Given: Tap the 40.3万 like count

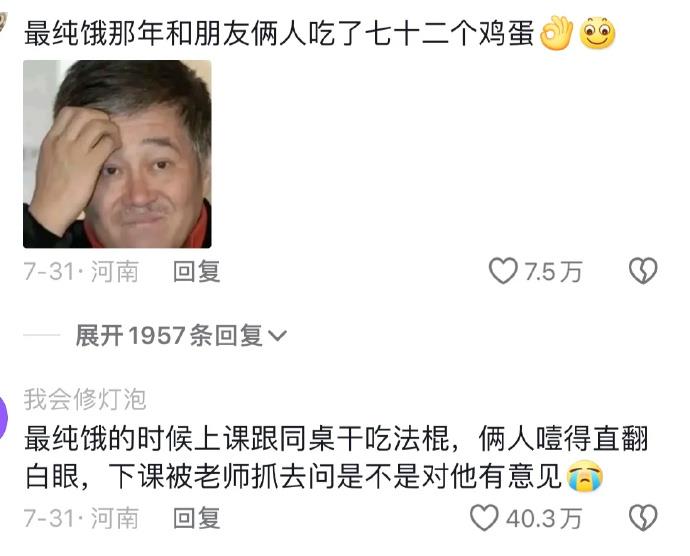Looking at the screenshot, I should 544,518.
